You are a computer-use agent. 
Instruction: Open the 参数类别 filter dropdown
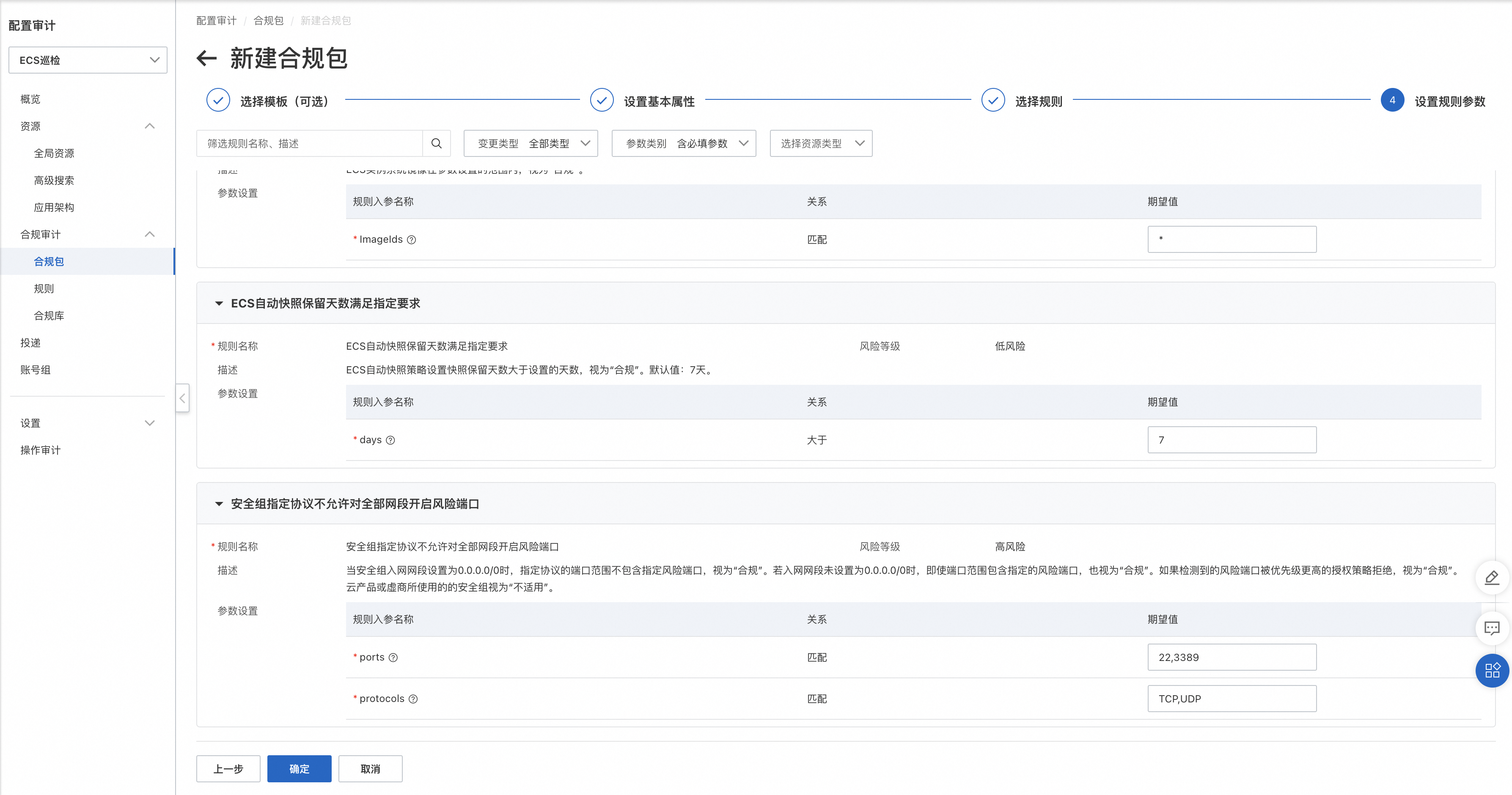tap(683, 143)
